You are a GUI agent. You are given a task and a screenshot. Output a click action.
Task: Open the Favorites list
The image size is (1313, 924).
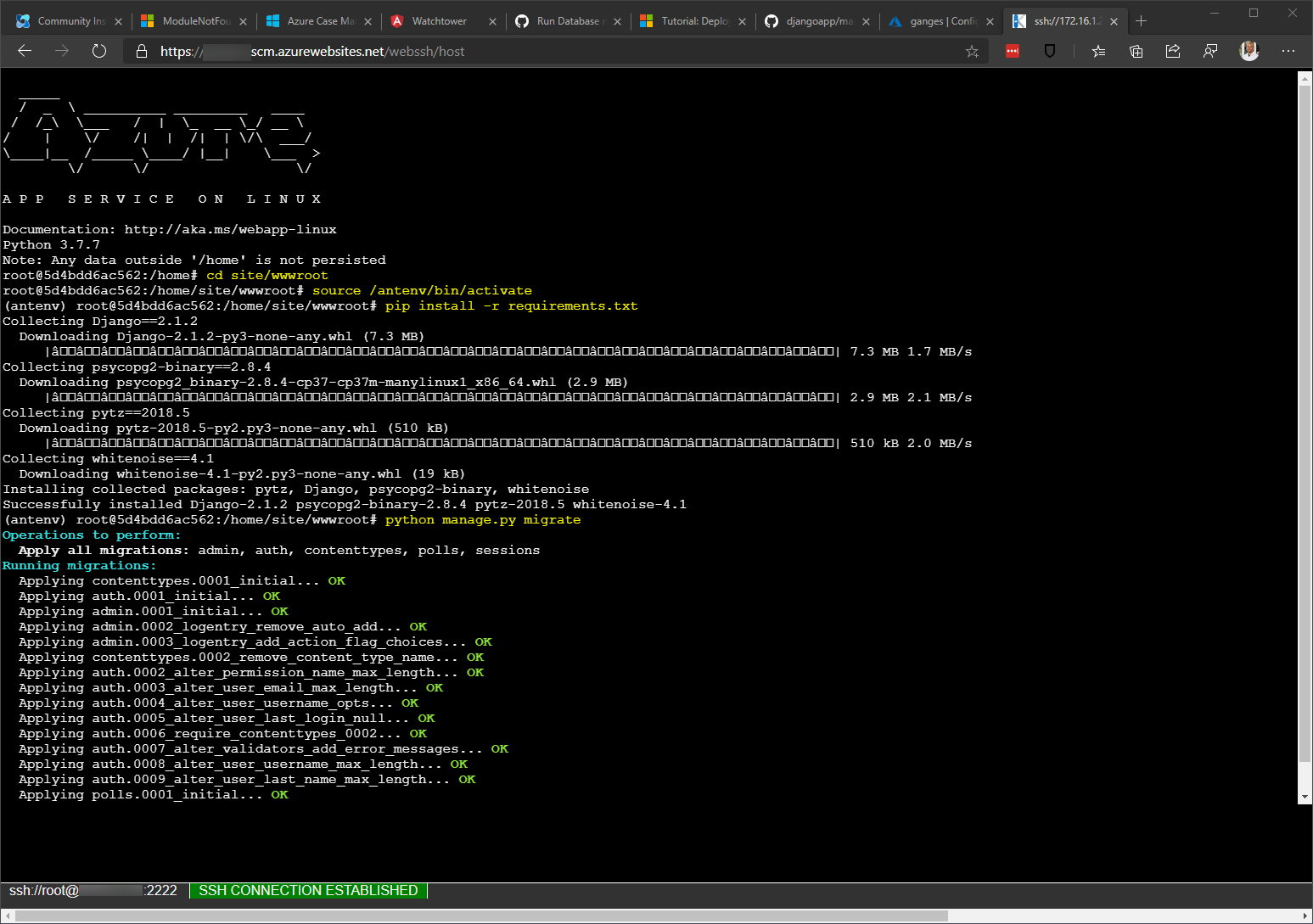click(1098, 51)
